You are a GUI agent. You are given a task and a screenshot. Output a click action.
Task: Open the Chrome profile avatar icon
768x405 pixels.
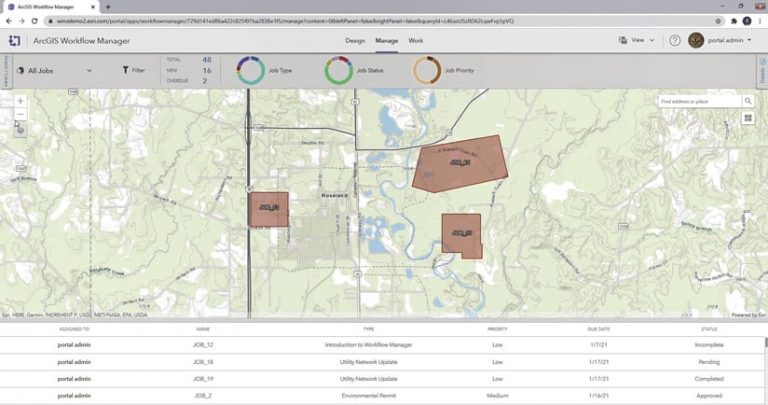(x=747, y=21)
